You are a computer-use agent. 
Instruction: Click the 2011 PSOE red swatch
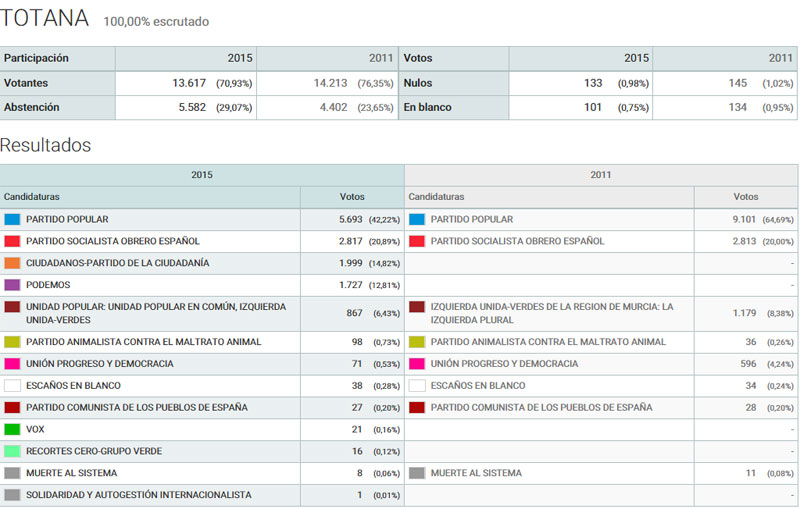pyautogui.click(x=417, y=241)
